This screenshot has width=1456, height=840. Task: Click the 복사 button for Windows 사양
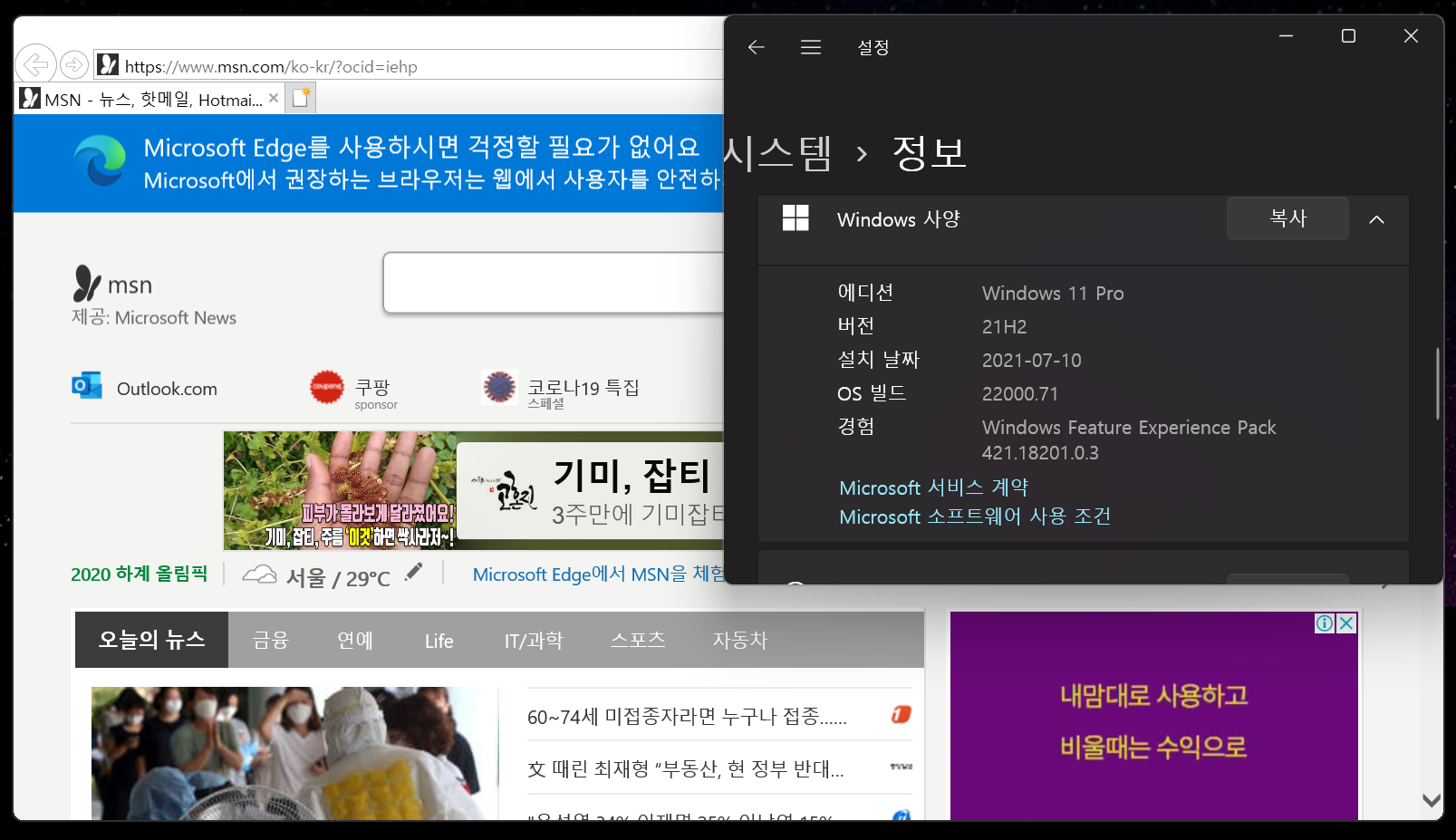coord(1287,218)
